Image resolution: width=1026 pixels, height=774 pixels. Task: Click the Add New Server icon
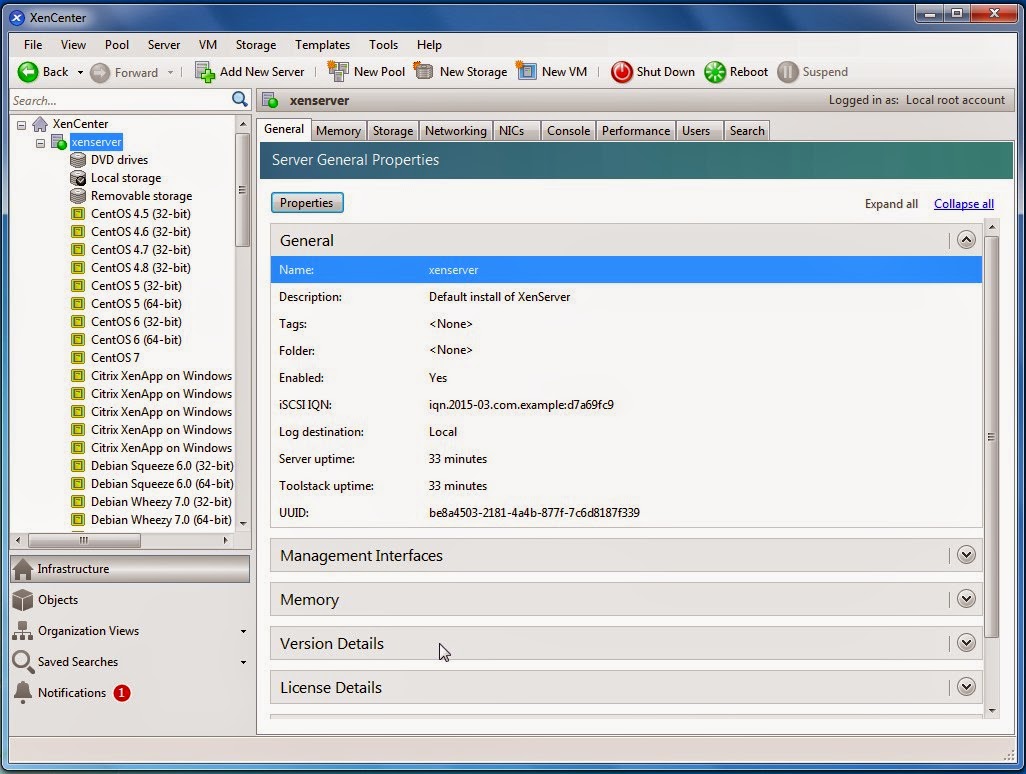204,71
